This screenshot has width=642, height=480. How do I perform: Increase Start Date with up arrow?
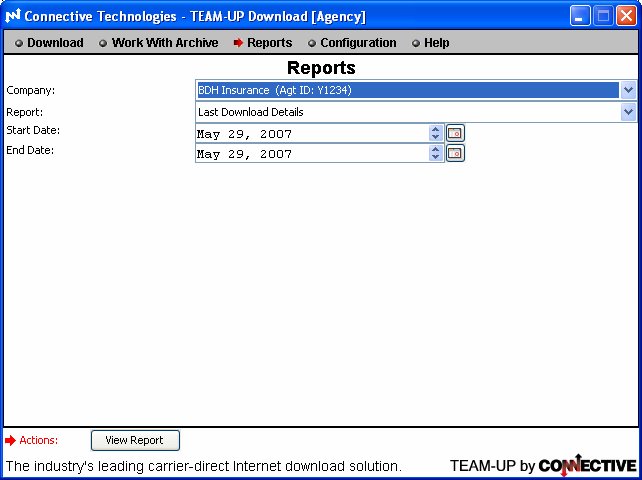coord(435,129)
